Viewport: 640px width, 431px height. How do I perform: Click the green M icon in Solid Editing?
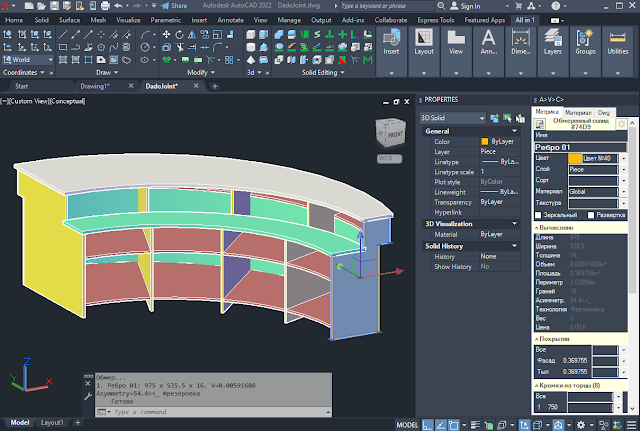point(368,60)
